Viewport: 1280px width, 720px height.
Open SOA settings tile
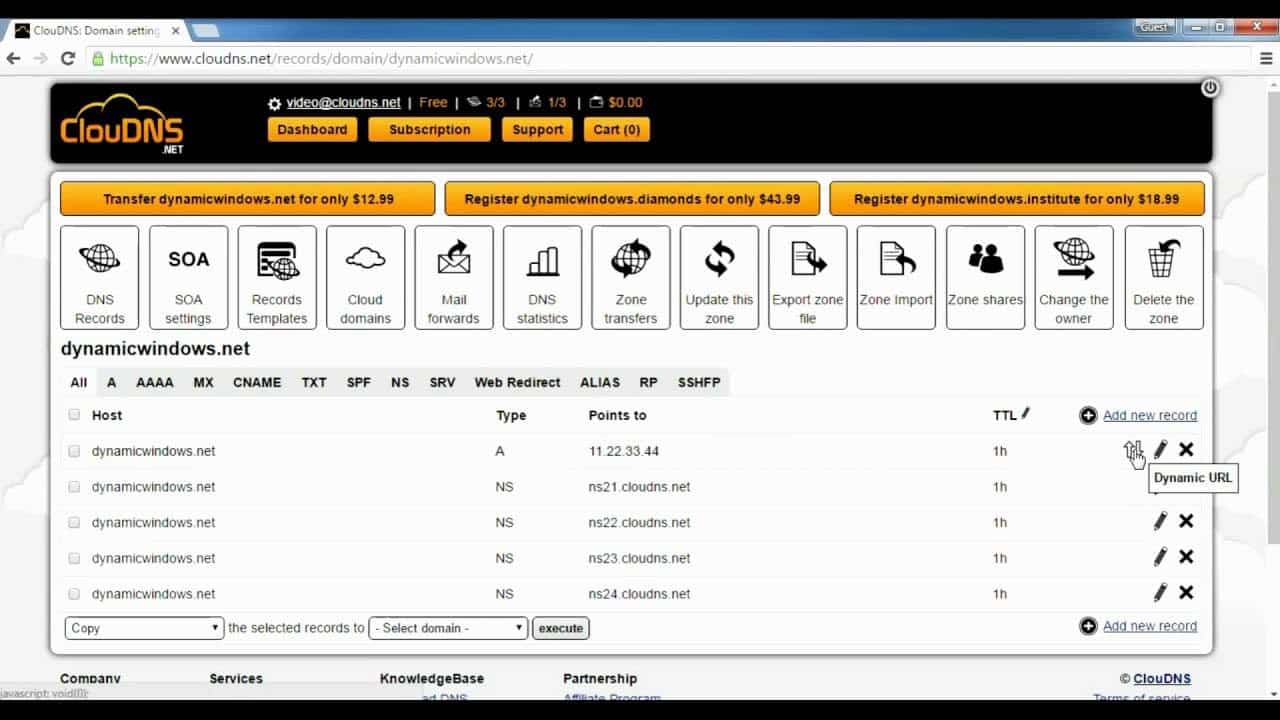tap(189, 277)
